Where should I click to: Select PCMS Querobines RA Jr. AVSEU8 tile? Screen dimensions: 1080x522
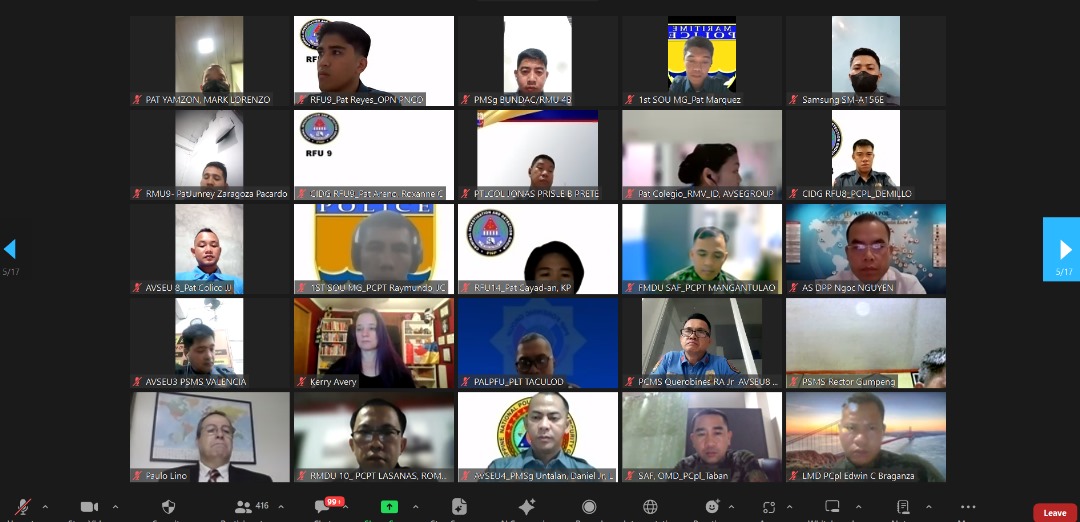[x=702, y=343]
